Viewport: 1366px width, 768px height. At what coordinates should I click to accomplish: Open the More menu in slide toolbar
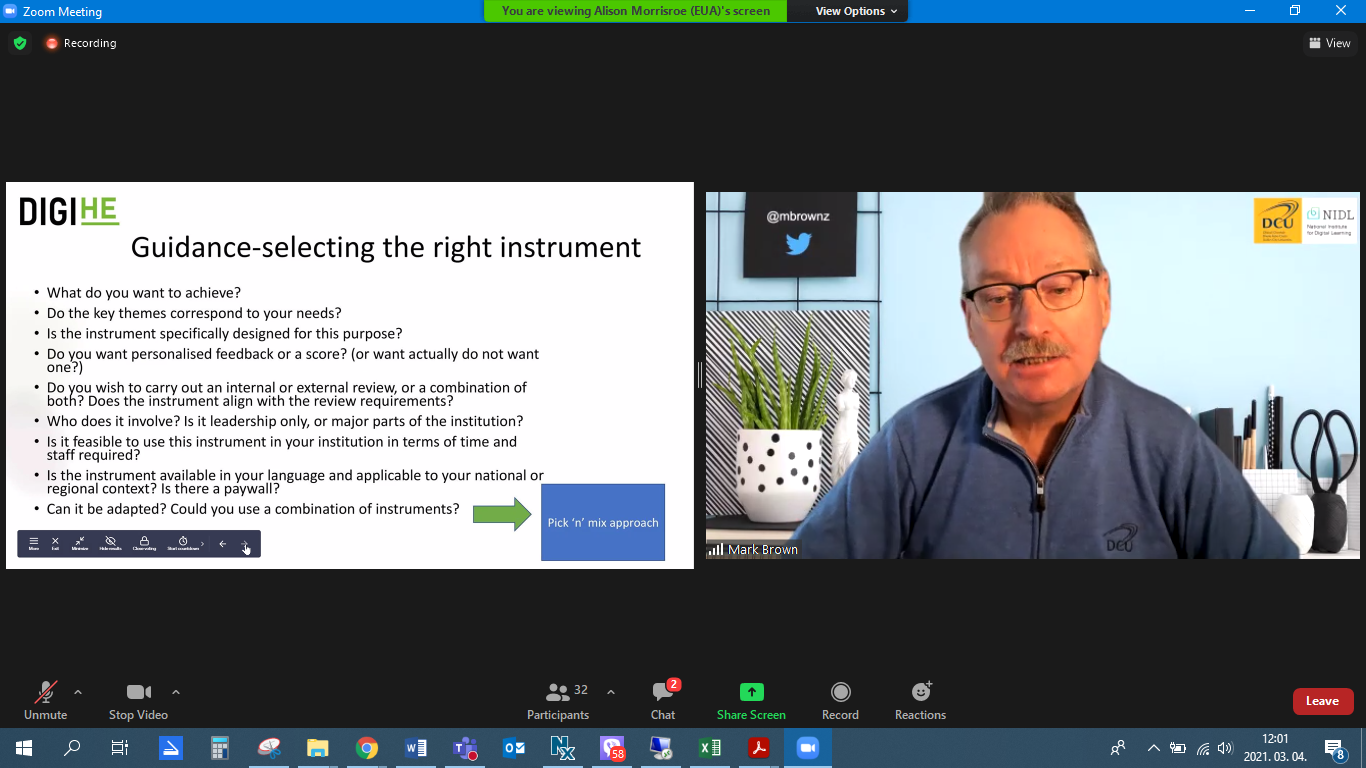34,543
